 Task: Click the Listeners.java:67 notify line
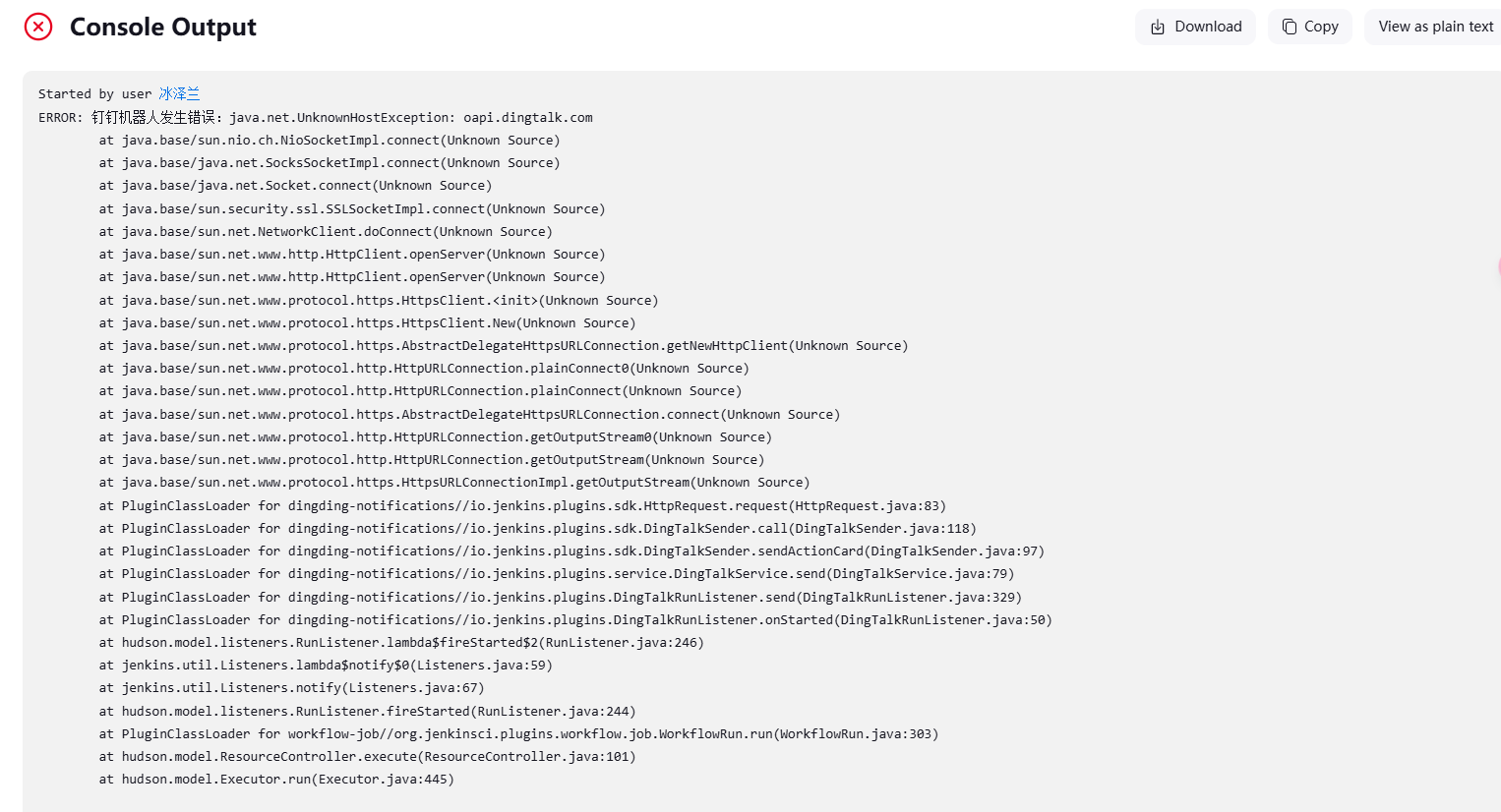(x=291, y=688)
